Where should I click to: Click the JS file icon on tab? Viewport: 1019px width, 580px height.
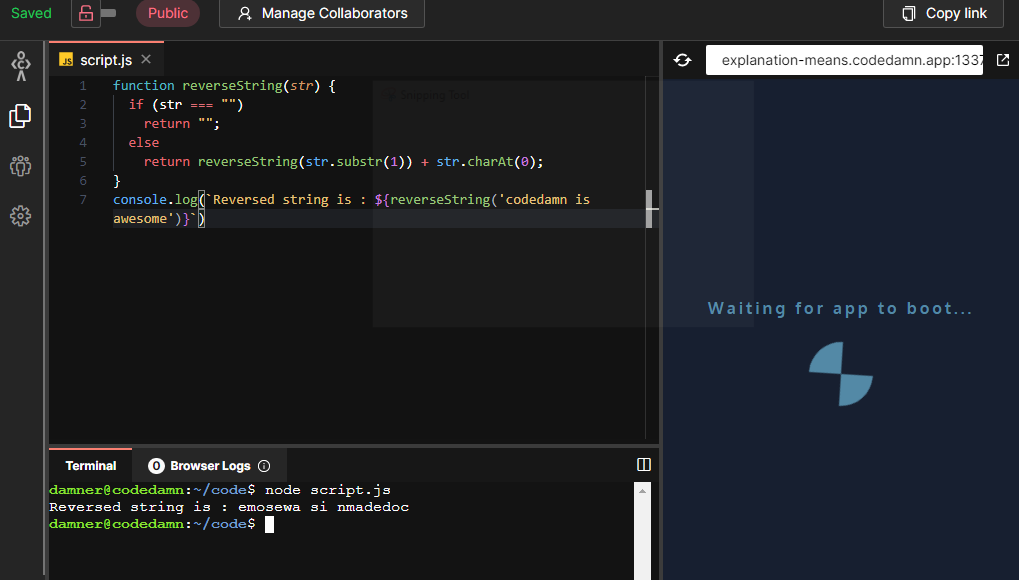pyautogui.click(x=66, y=60)
